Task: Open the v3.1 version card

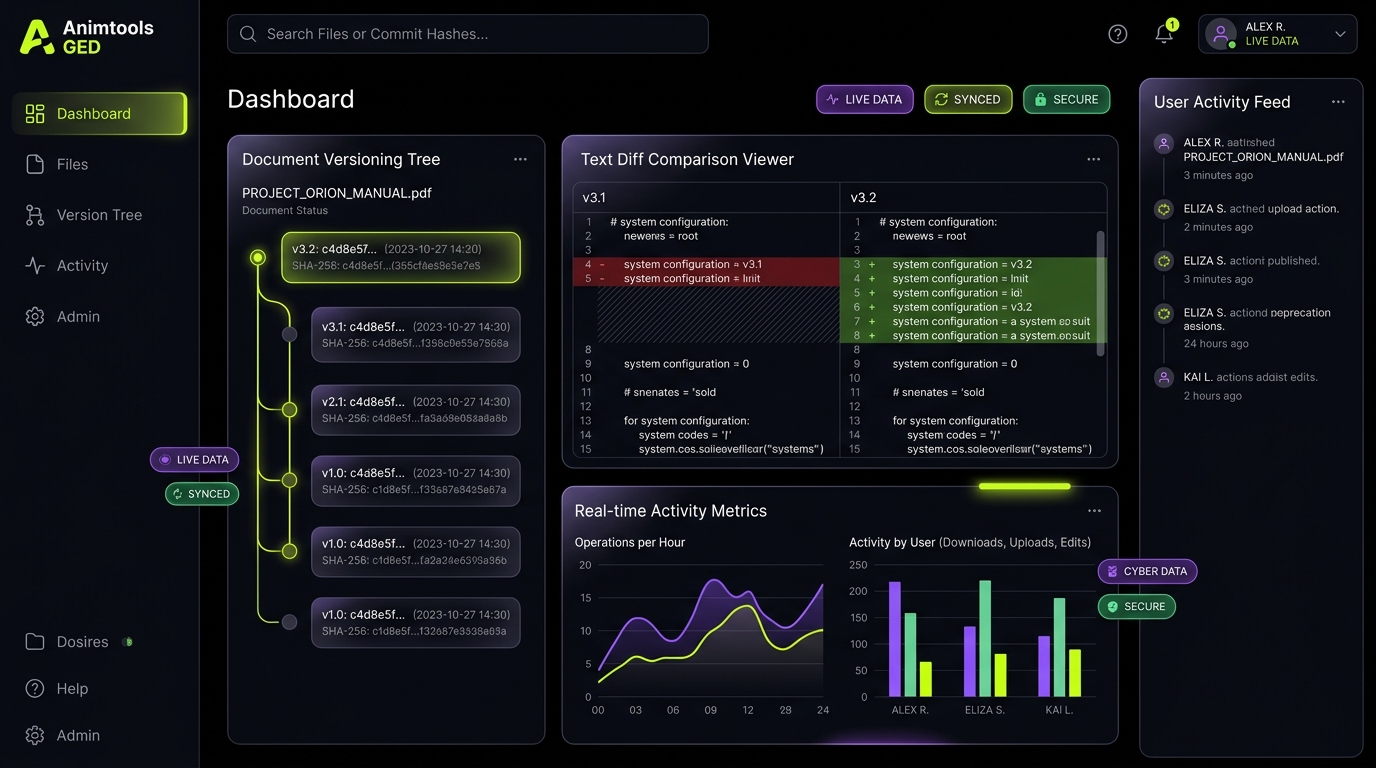Action: click(416, 334)
